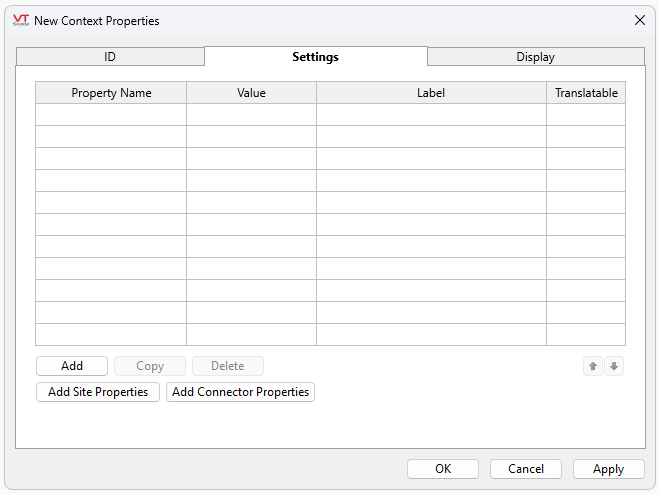Click the Value column header
Screen dimensions: 659x494
[x=251, y=92]
